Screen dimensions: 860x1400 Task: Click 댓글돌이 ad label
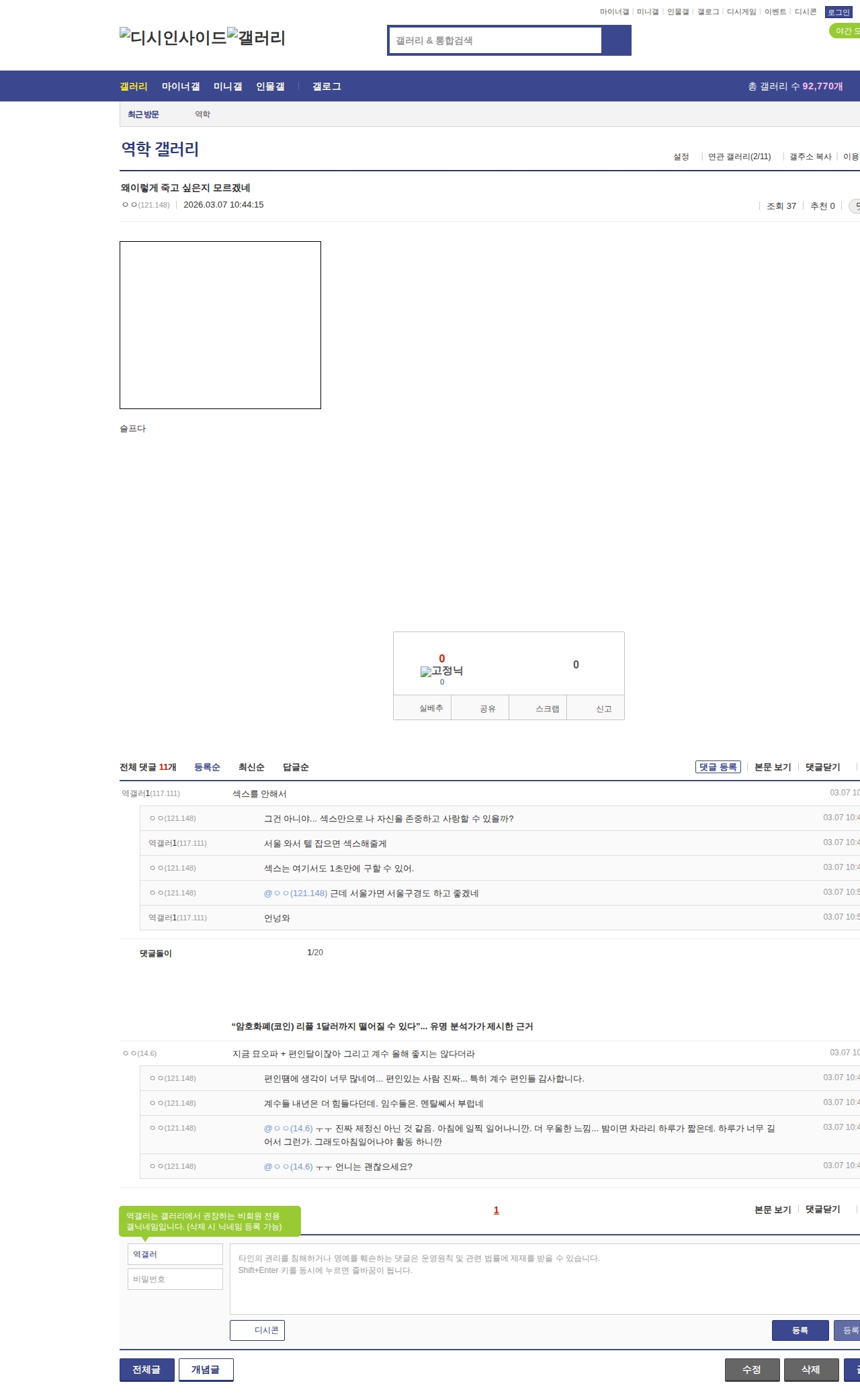(x=156, y=953)
